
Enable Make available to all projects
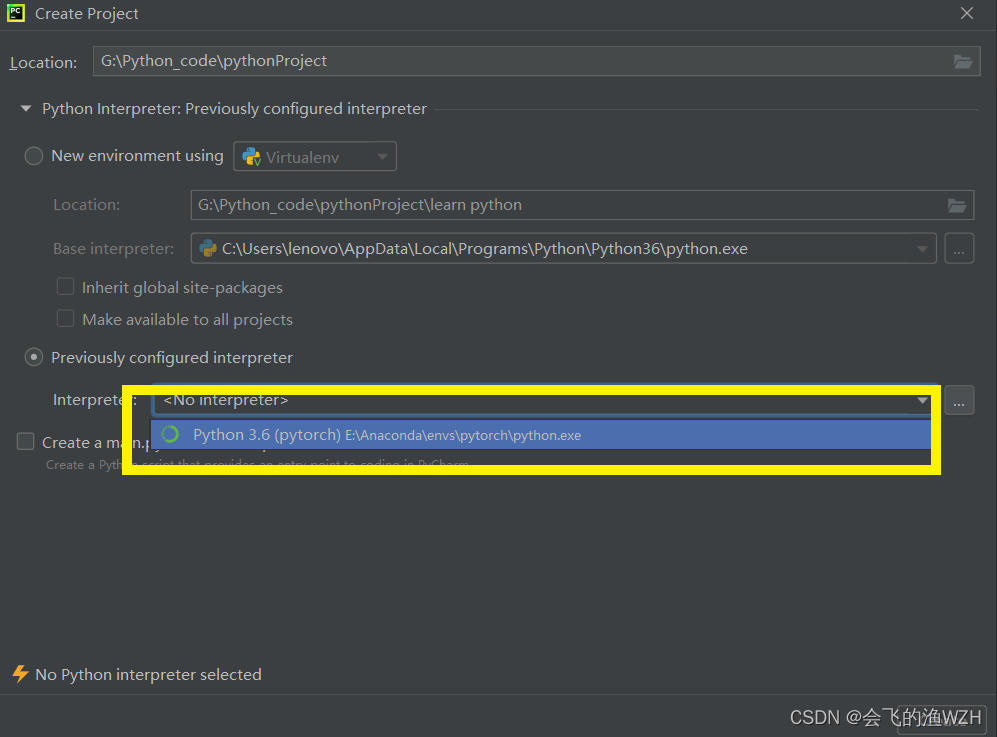click(65, 319)
